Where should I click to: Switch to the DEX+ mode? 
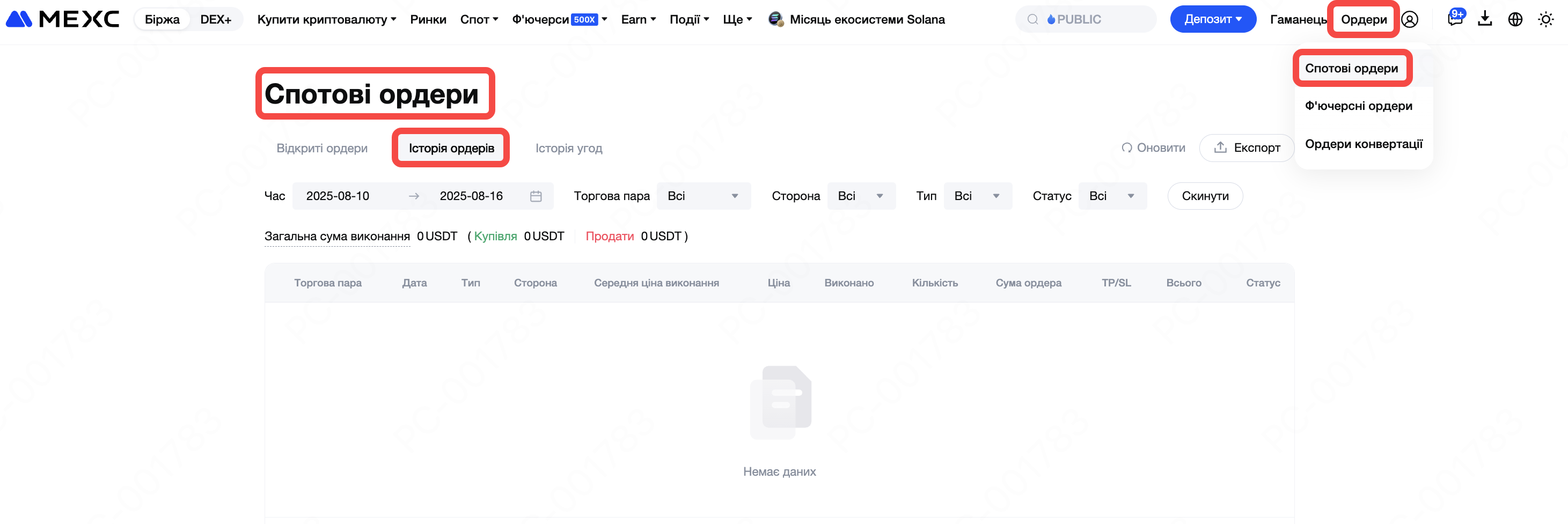(x=216, y=19)
